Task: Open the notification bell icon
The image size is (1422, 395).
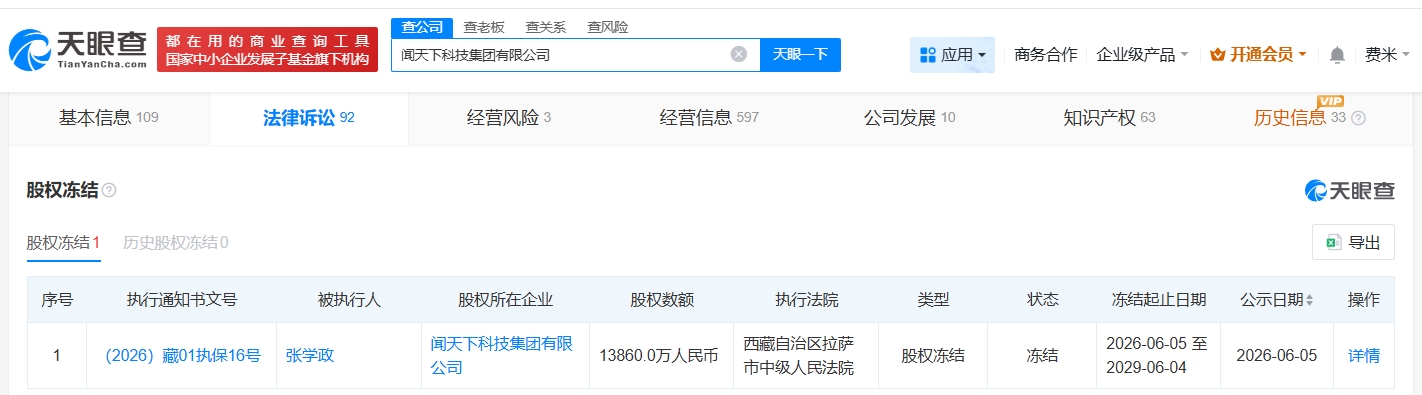Action: (1337, 55)
